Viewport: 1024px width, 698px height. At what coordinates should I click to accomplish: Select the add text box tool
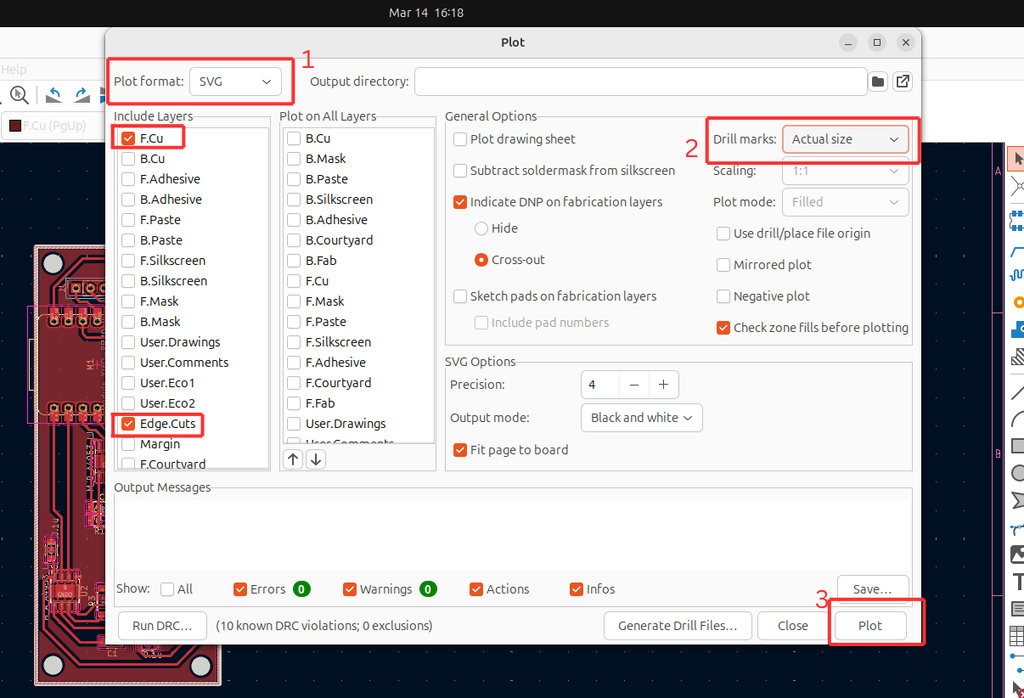(x=1017, y=609)
